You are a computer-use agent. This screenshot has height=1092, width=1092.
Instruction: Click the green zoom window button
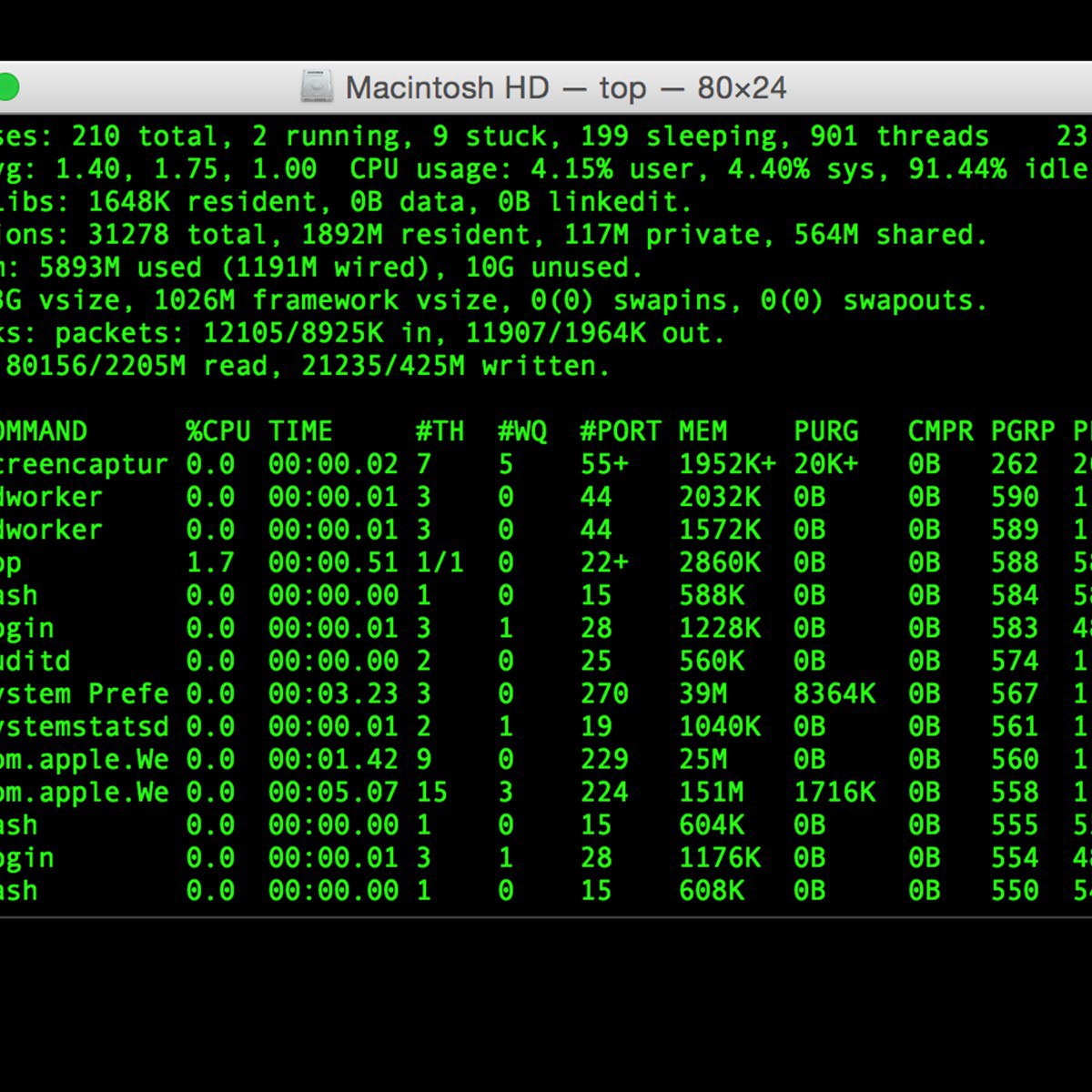[x=6, y=88]
